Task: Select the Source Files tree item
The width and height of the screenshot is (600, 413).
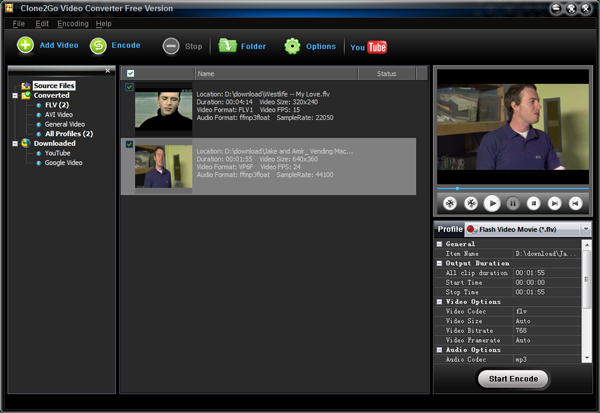Action: pyautogui.click(x=54, y=86)
